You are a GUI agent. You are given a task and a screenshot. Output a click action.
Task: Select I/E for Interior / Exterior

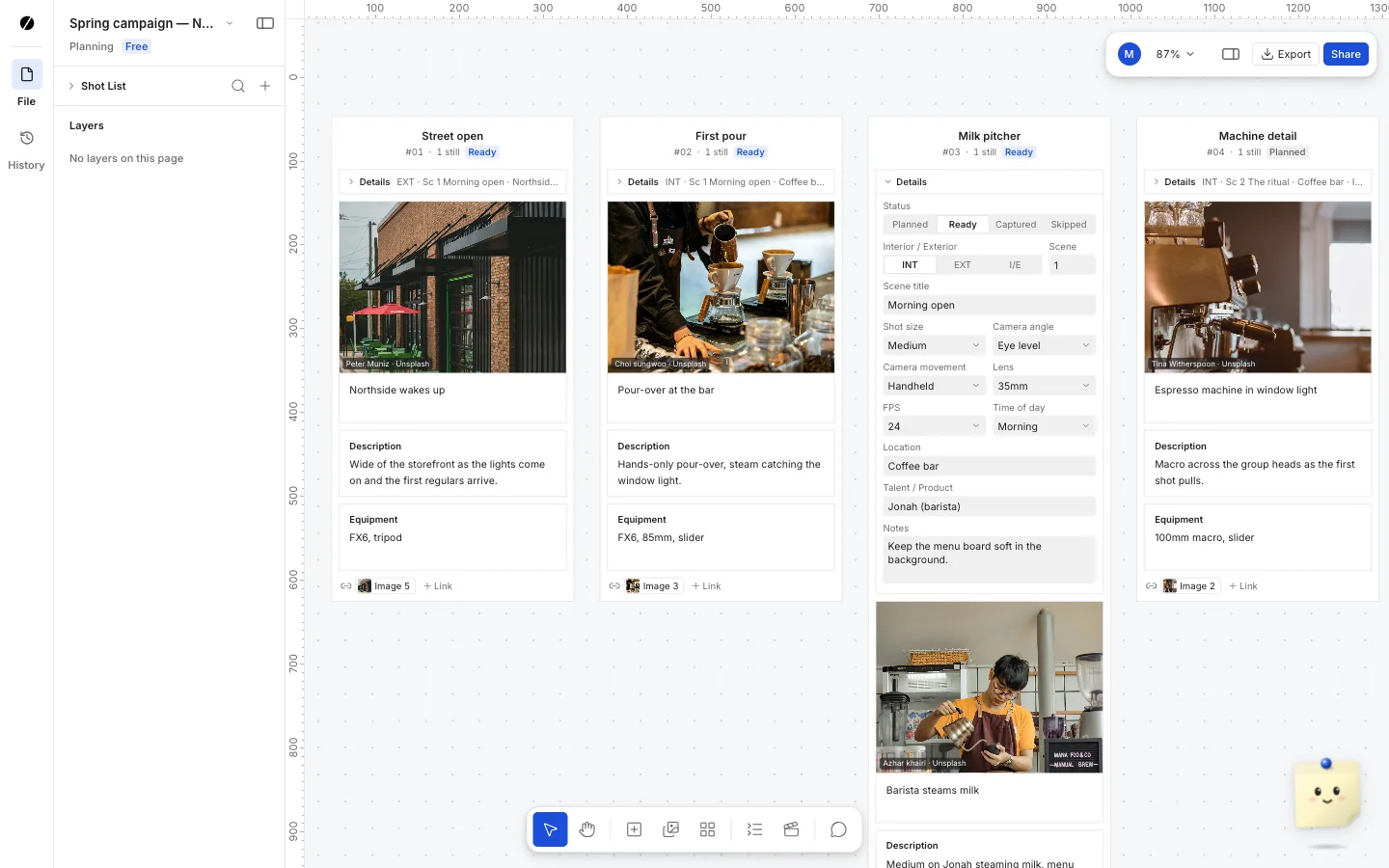[1015, 265]
